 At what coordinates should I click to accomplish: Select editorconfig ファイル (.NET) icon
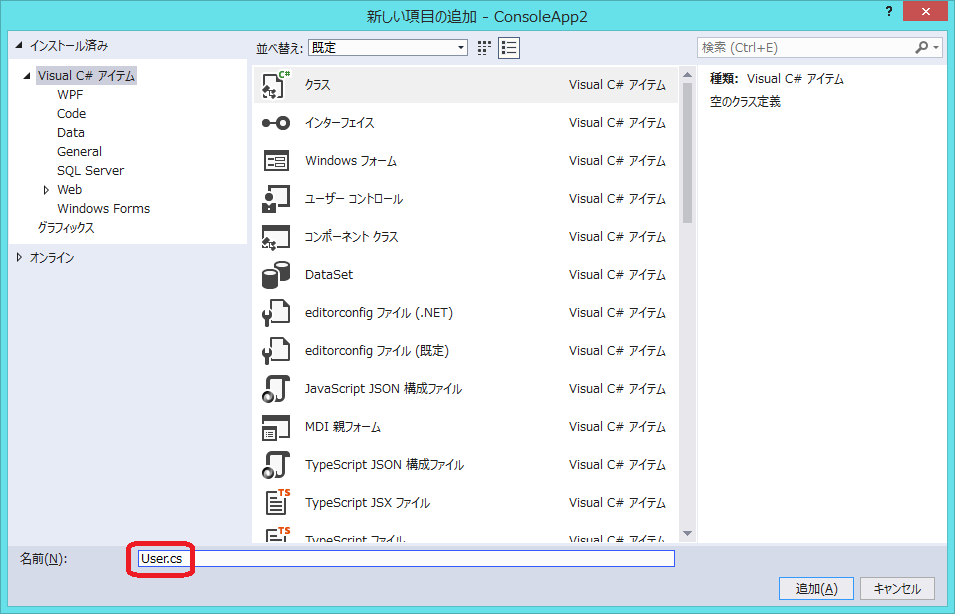click(x=276, y=313)
